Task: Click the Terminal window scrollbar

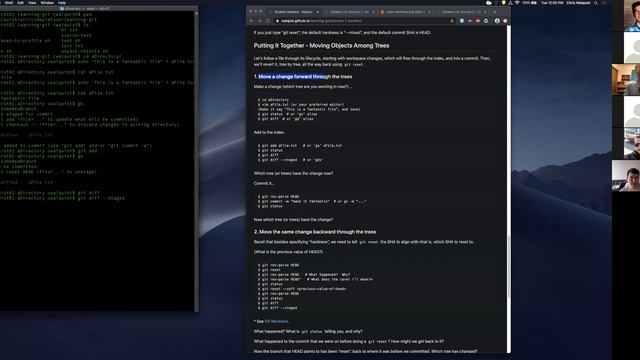Action: [x=196, y=161]
